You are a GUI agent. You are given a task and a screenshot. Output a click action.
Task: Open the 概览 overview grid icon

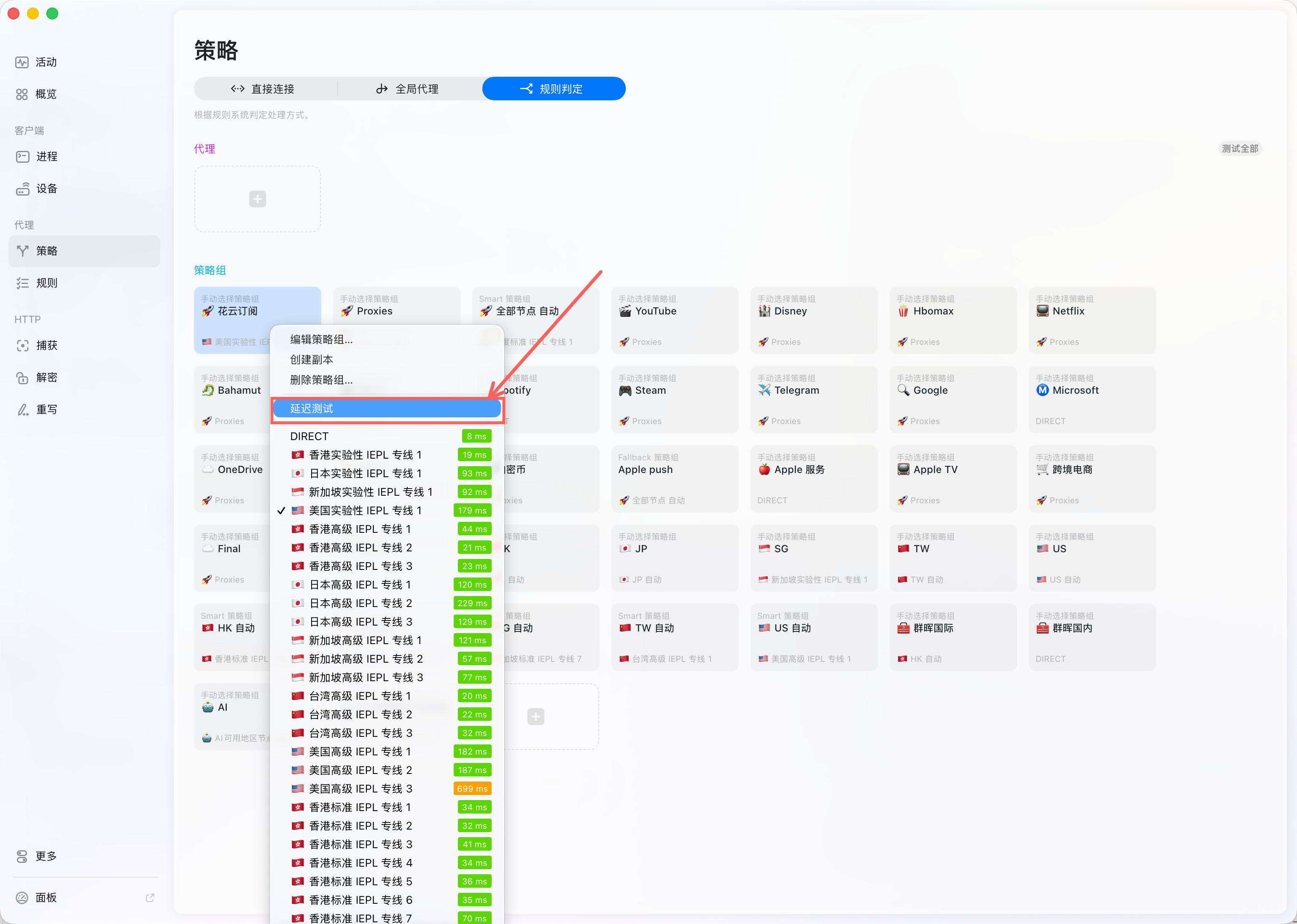[22, 94]
